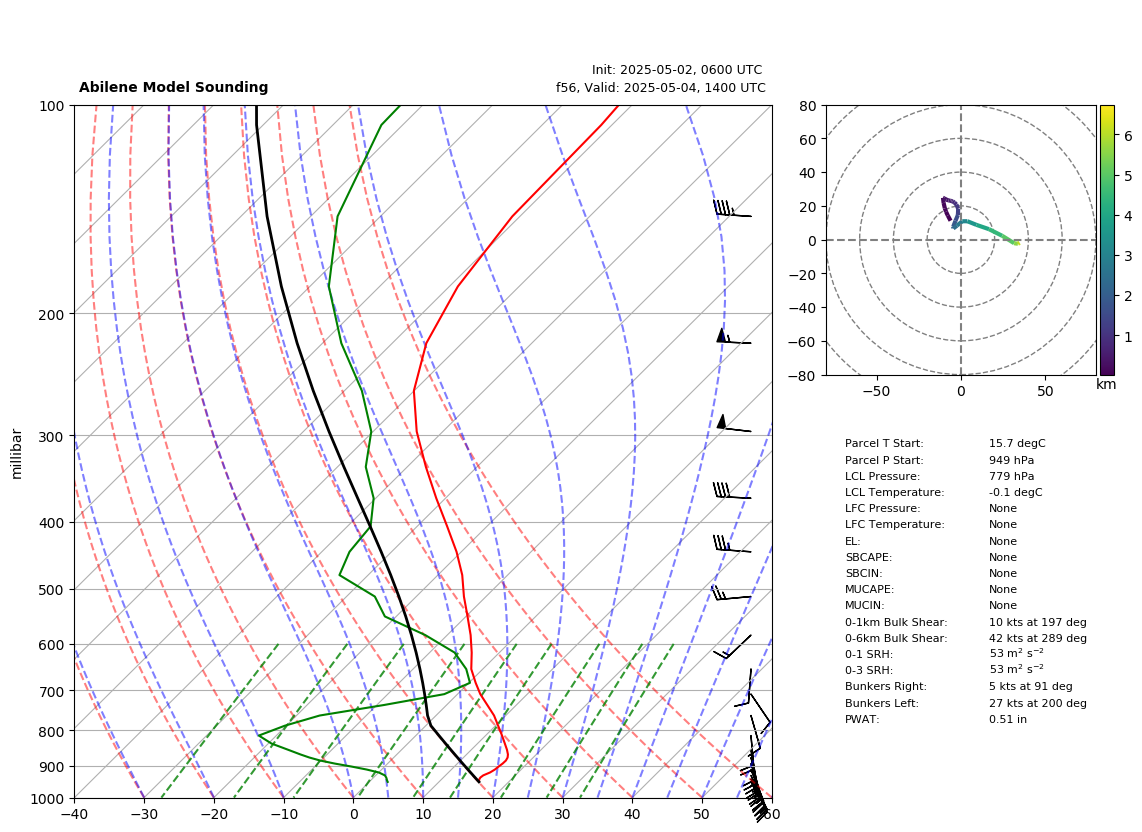Click the 15.7 degC value
The width and height of the screenshot is (1142, 832).
1017,443
